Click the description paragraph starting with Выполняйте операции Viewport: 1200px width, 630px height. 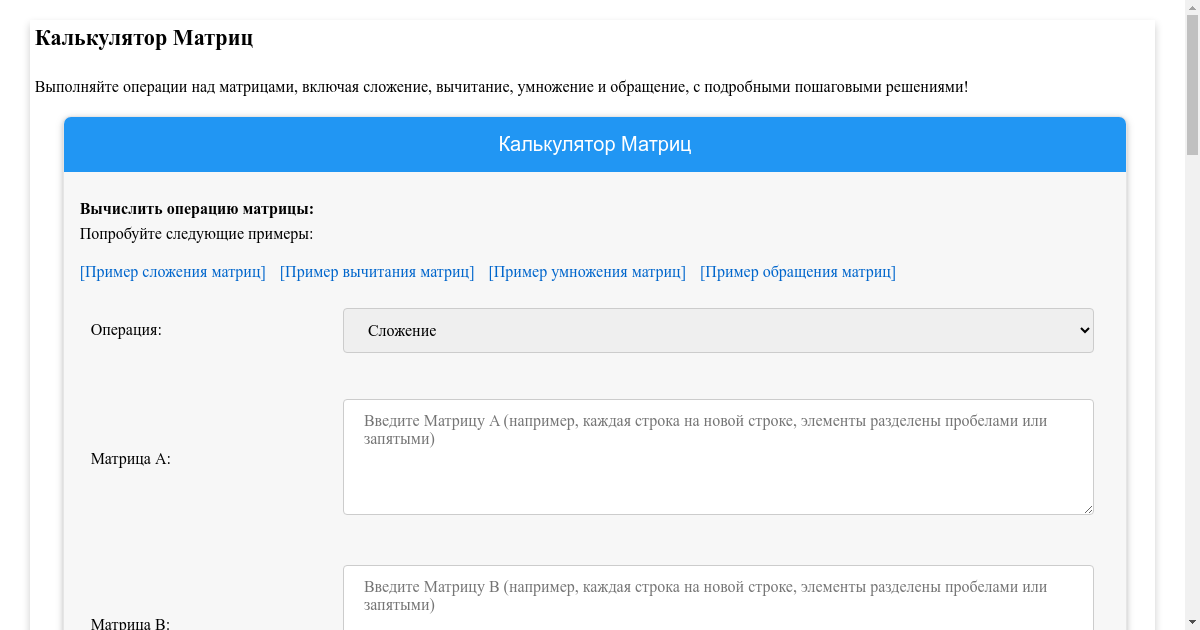[x=501, y=87]
